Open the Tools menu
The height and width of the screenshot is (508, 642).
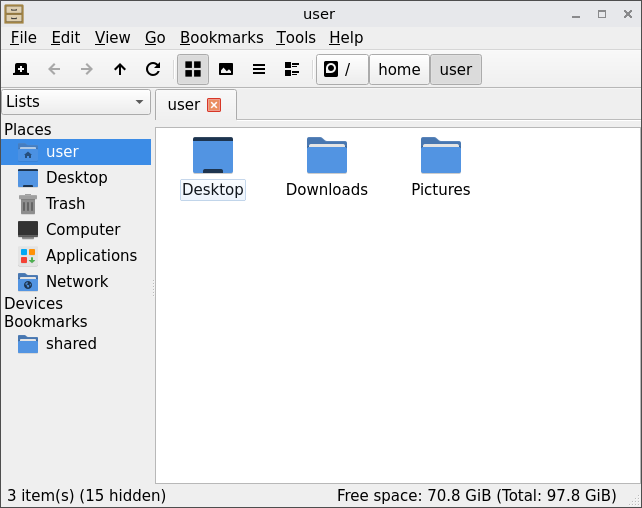296,37
